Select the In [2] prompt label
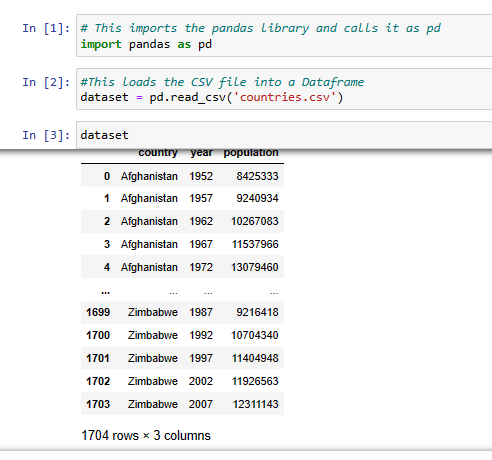 (46, 82)
